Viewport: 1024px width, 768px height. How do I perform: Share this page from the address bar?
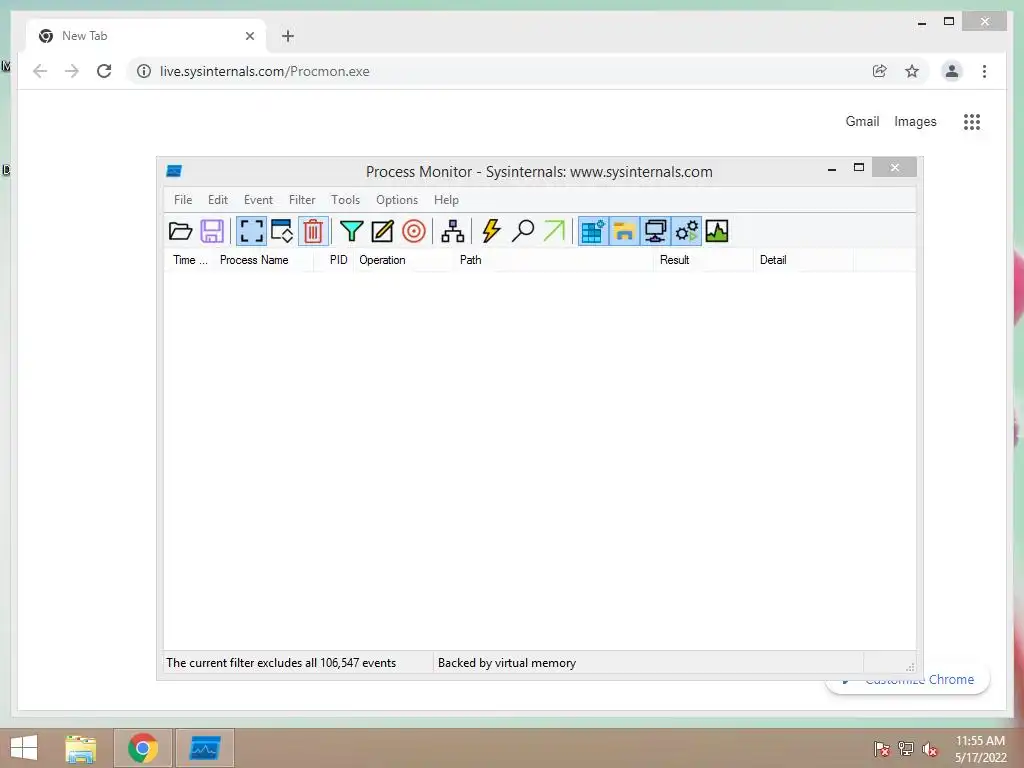pos(880,71)
